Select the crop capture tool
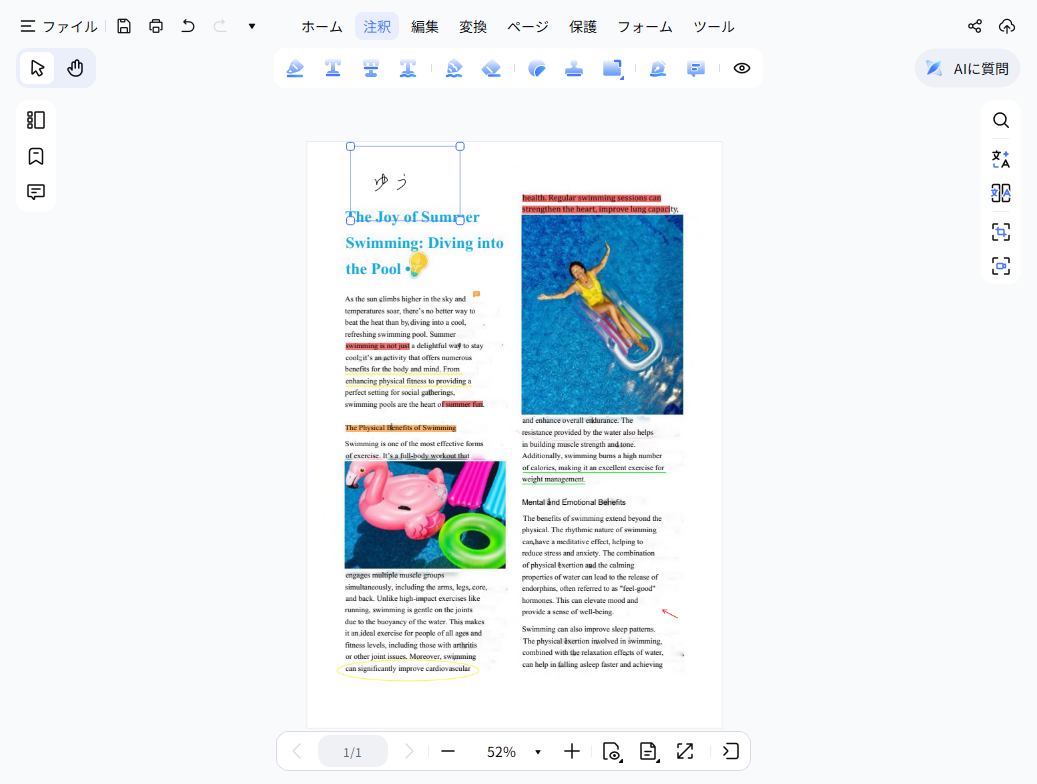1037x784 pixels. click(1001, 232)
